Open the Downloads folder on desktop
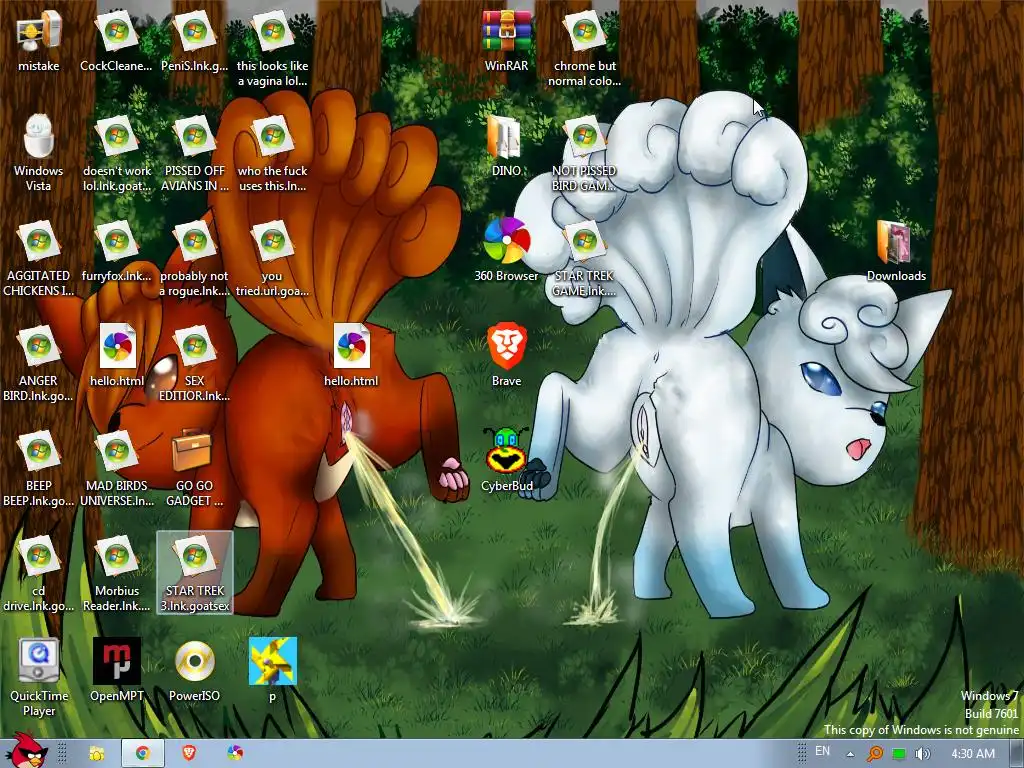Image resolution: width=1024 pixels, height=768 pixels. pyautogui.click(x=896, y=251)
